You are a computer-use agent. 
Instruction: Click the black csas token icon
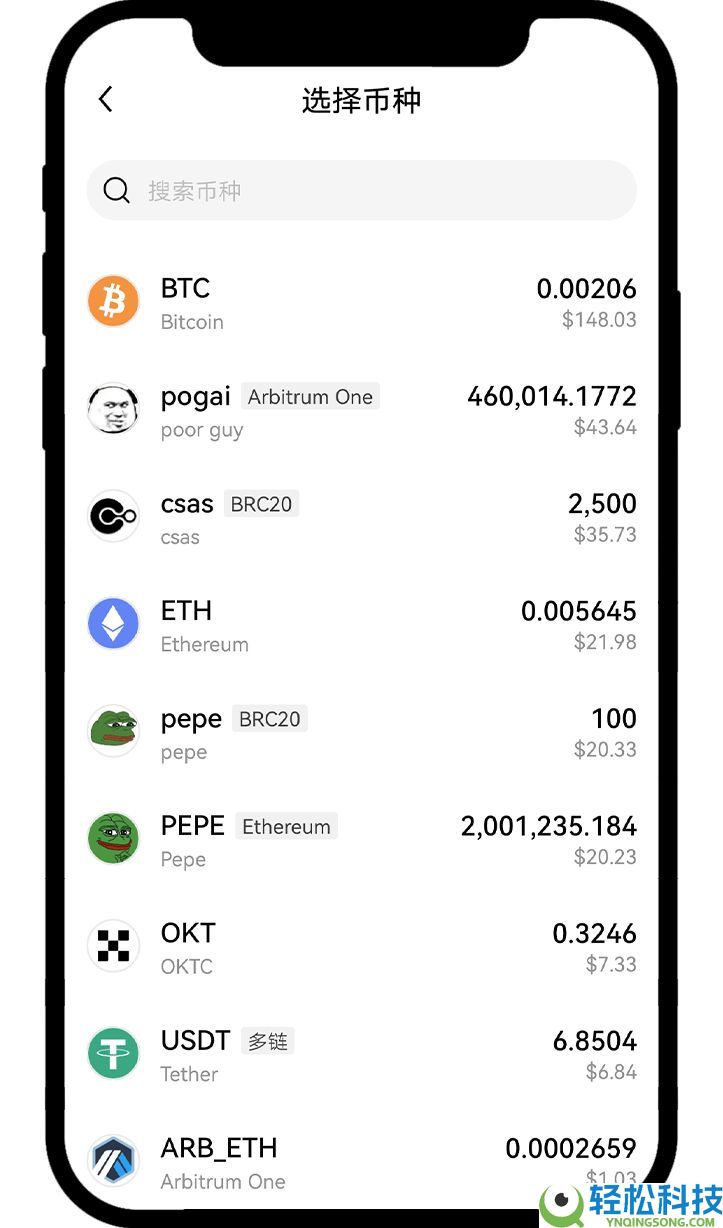pos(113,516)
